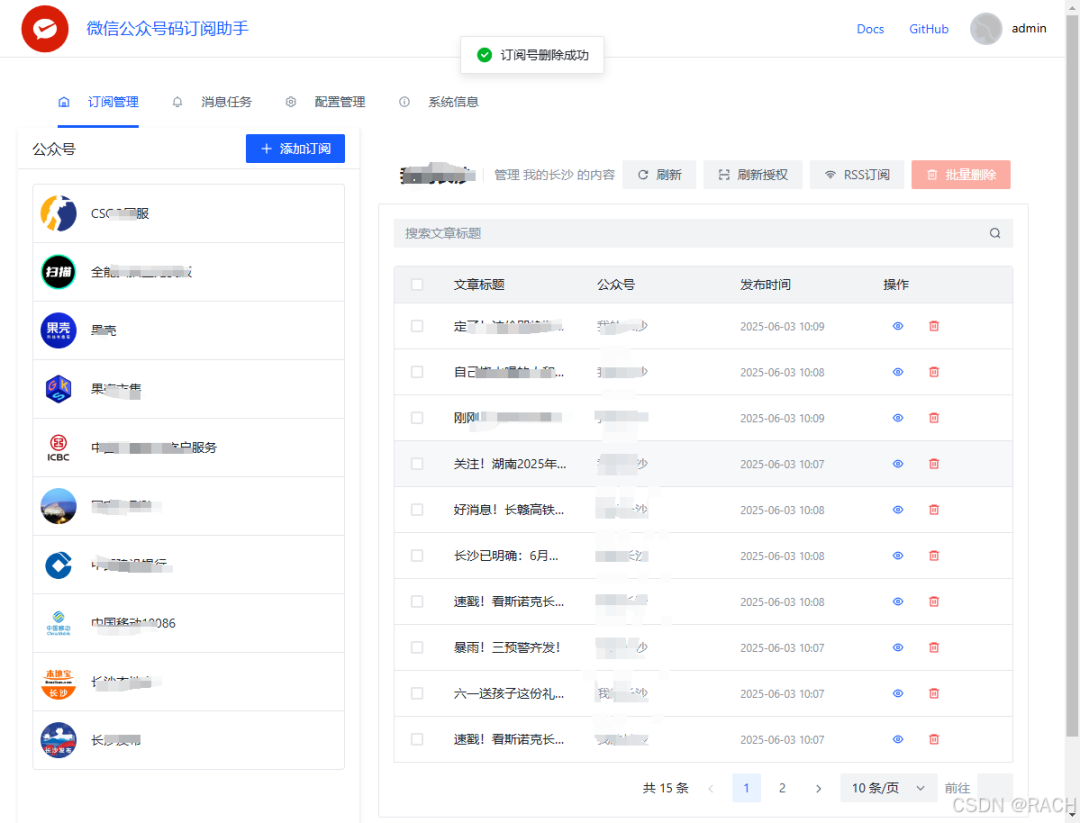Open the 系统信息 tab
1080x823 pixels.
coord(439,102)
